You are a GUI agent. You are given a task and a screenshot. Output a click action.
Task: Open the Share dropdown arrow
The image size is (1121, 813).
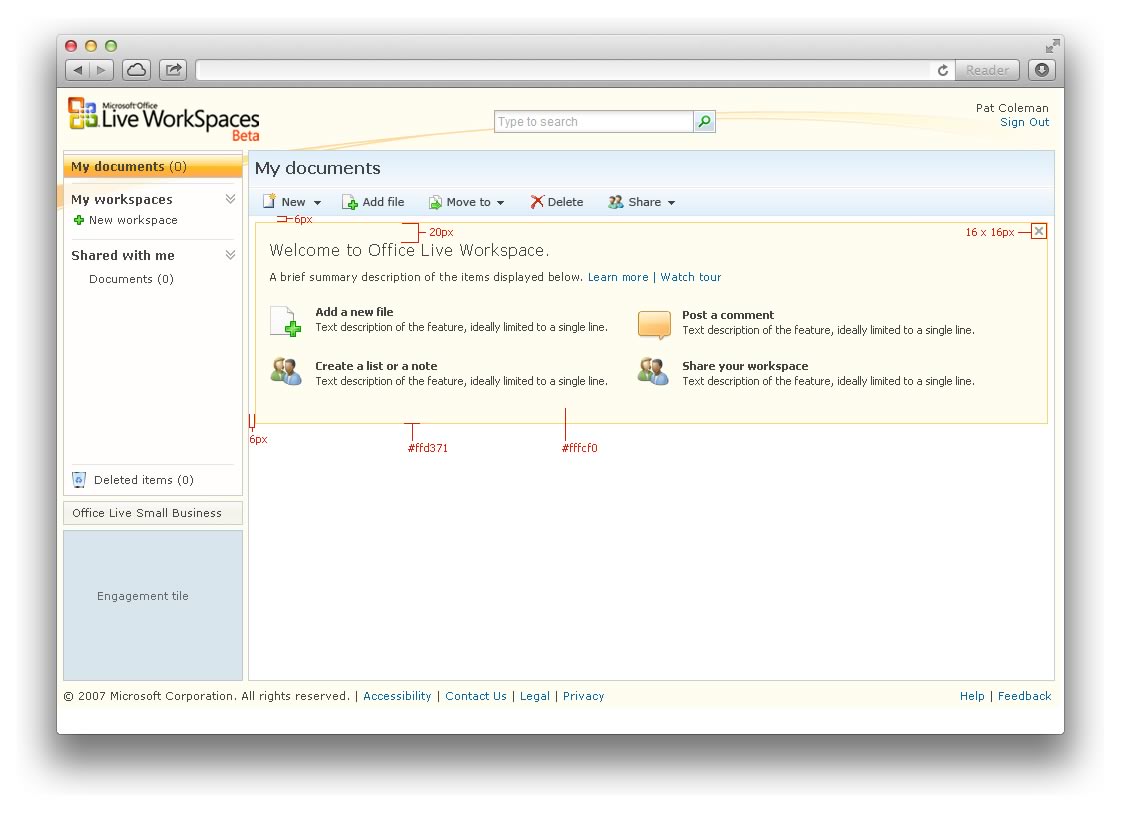click(671, 202)
